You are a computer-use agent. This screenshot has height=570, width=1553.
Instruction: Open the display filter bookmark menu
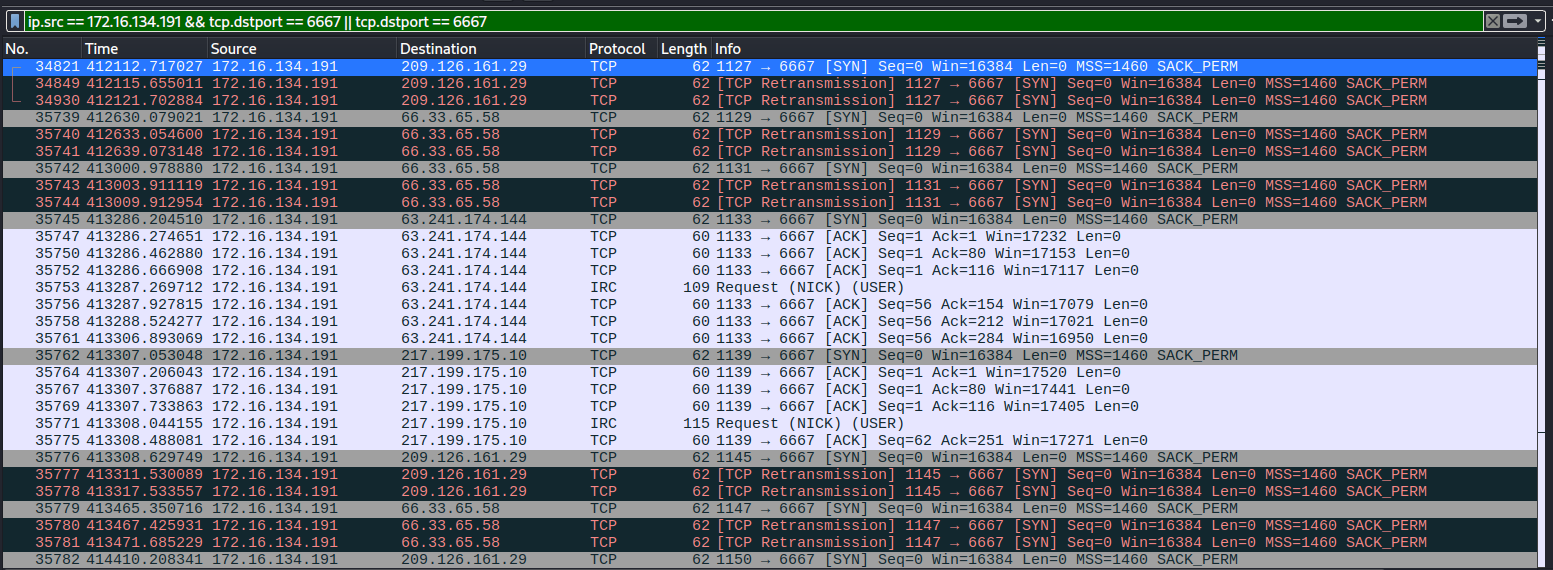click(14, 20)
